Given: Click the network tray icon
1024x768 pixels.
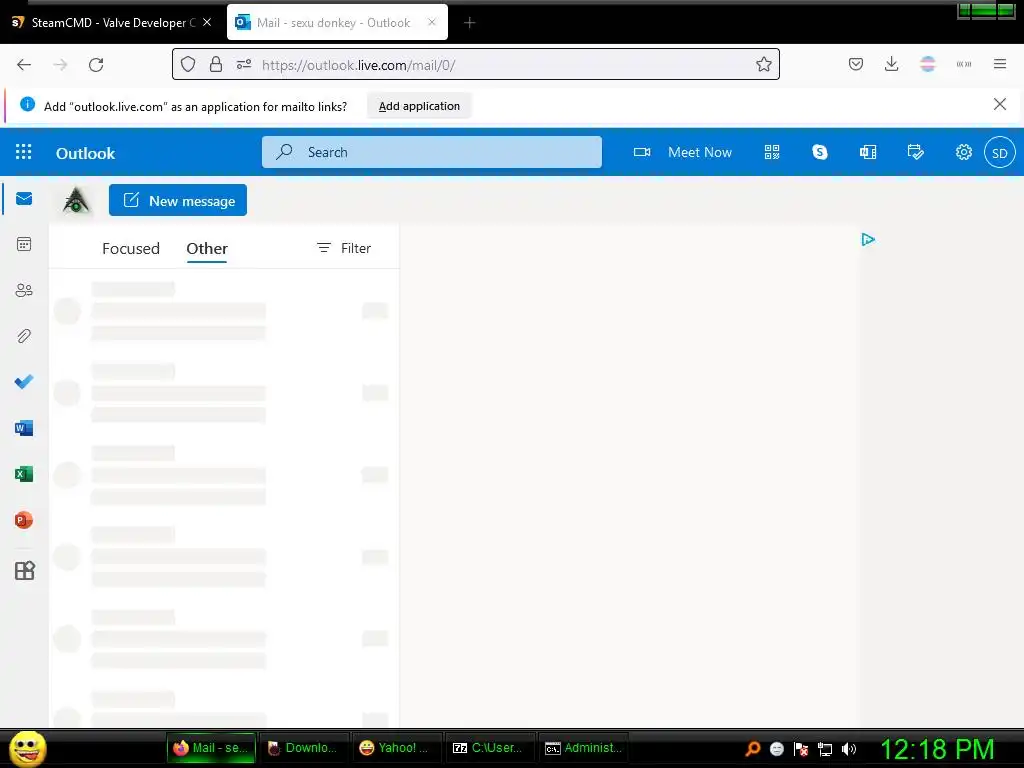Looking at the screenshot, I should point(825,749).
